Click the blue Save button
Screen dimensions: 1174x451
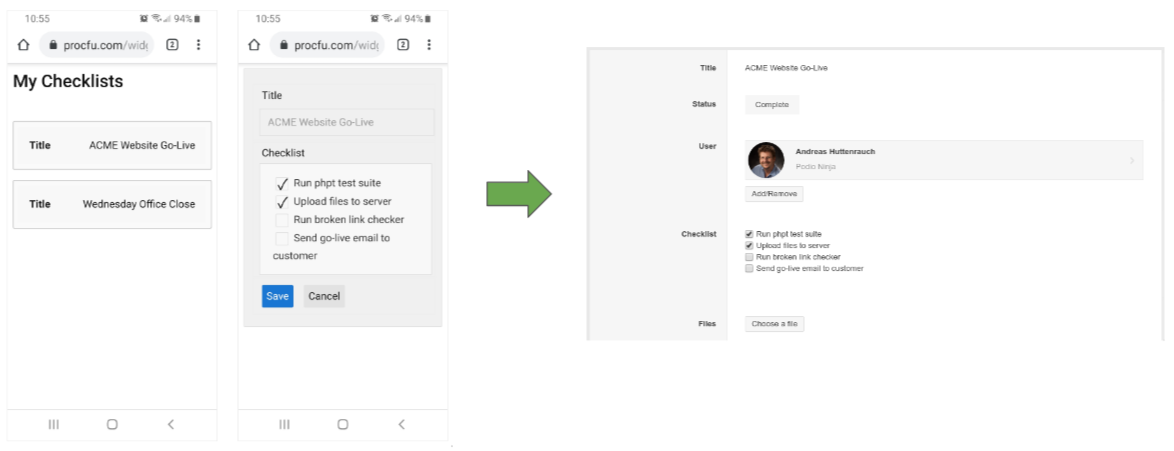(277, 296)
